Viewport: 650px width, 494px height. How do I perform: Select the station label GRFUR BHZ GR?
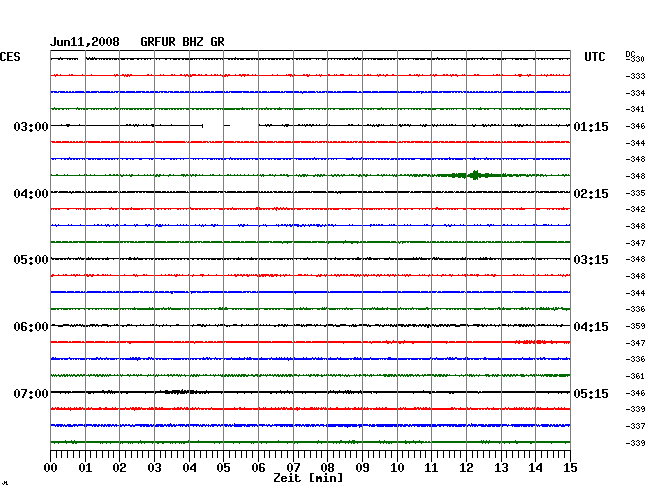[182, 42]
